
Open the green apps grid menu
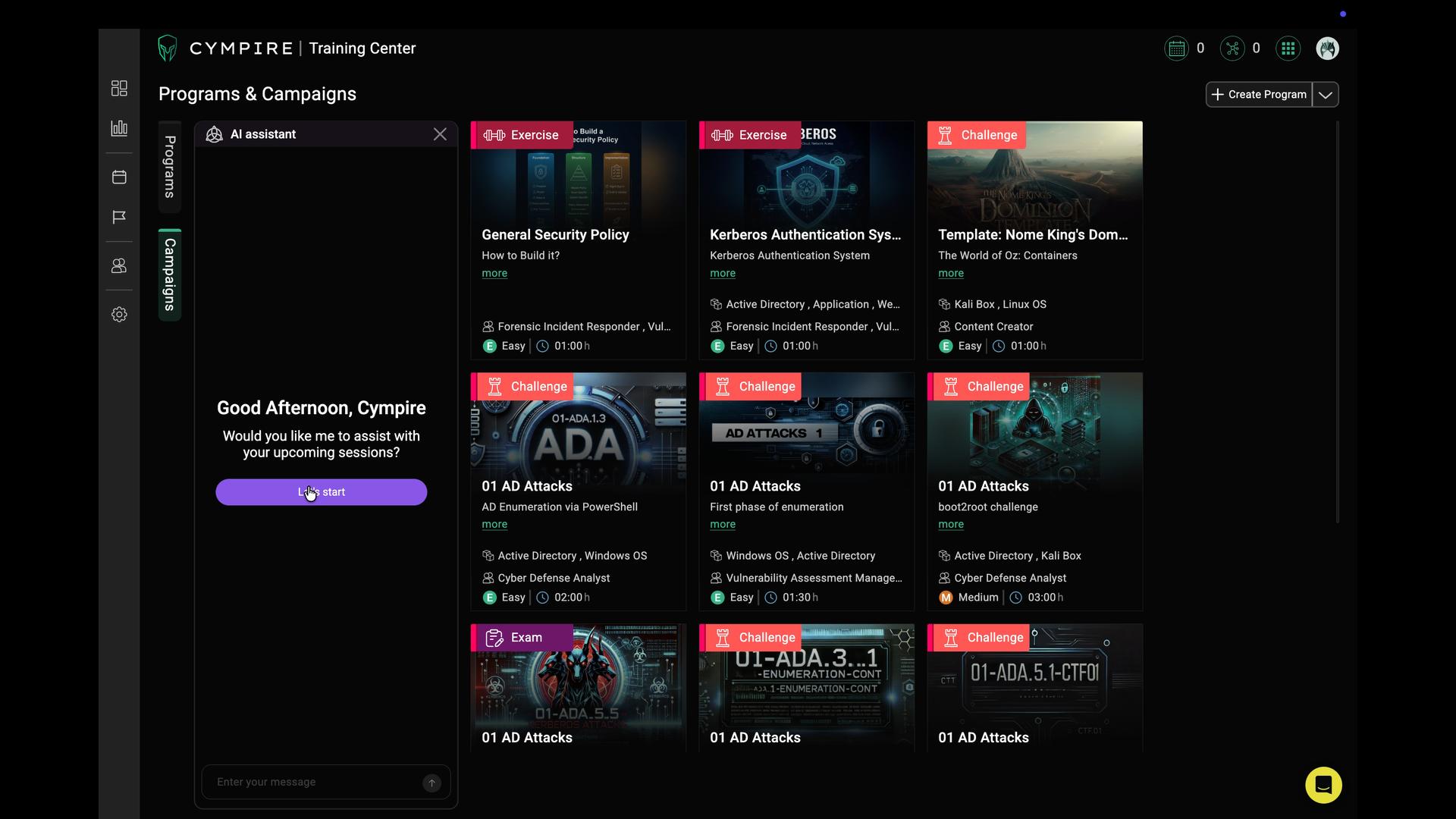pos(1288,49)
